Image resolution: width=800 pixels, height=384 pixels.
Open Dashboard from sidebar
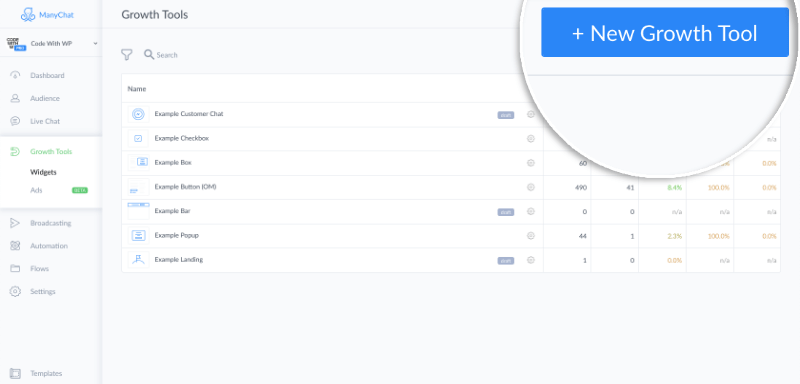point(47,75)
